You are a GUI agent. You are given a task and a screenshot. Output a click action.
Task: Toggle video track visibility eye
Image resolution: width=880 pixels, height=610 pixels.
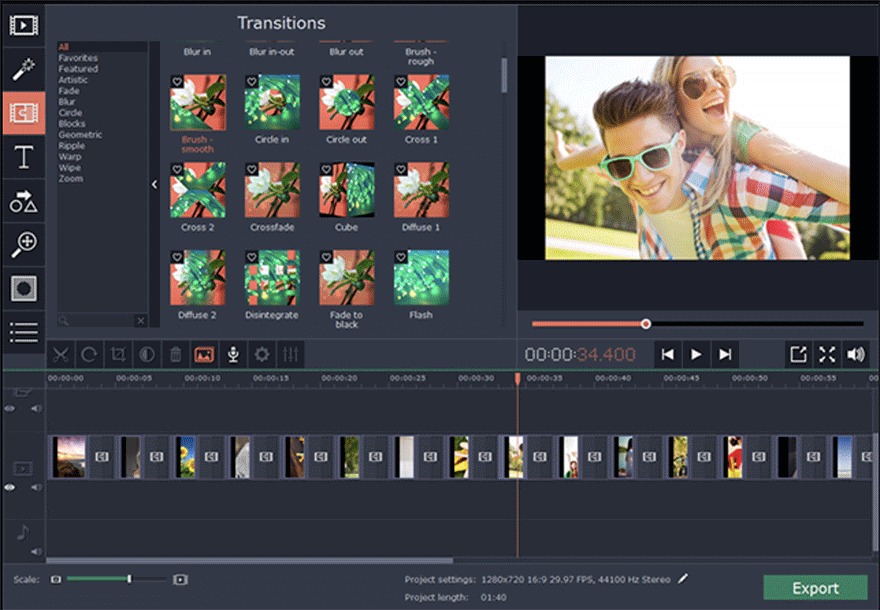pyautogui.click(x=10, y=488)
